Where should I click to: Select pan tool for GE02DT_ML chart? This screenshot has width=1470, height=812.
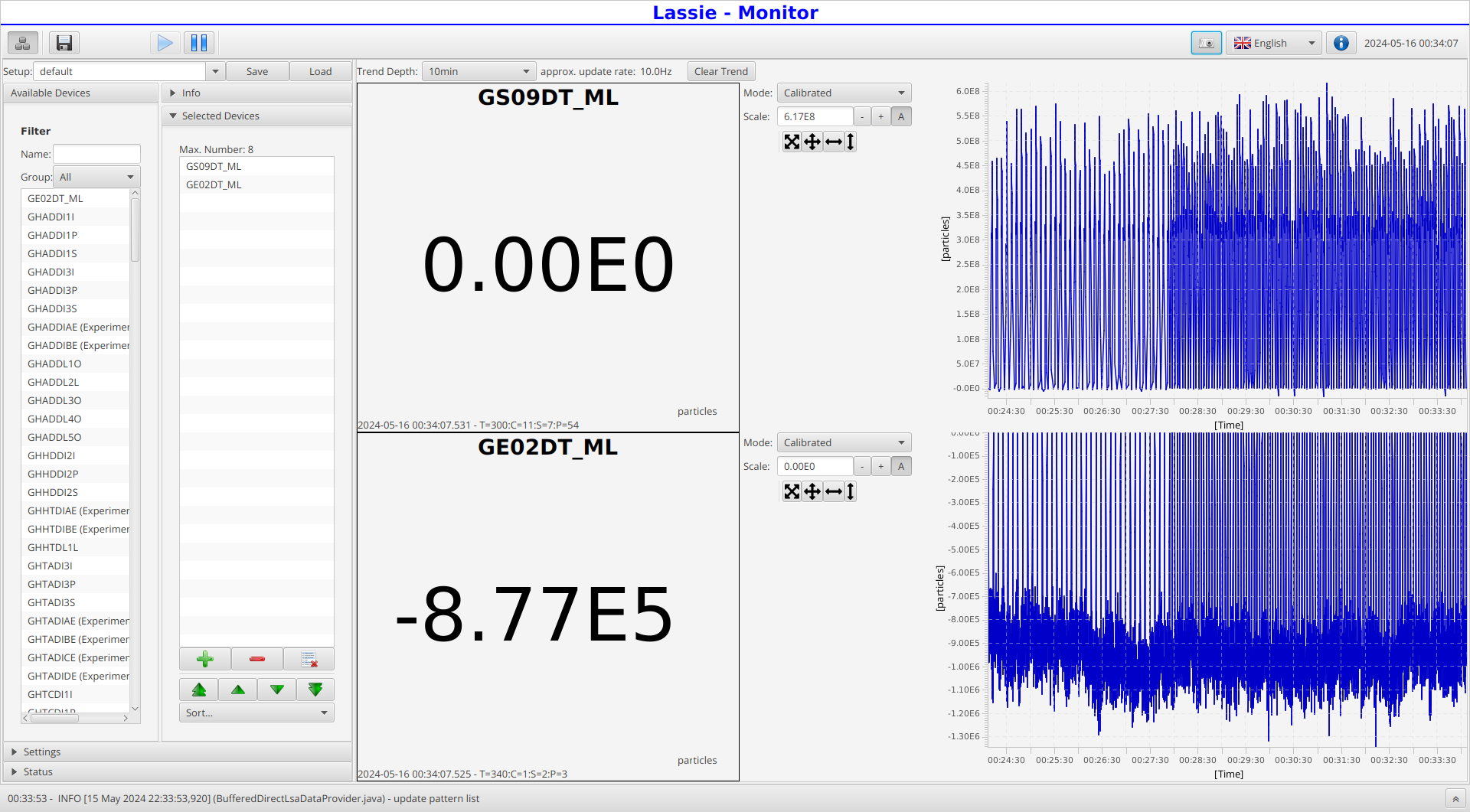tap(812, 491)
